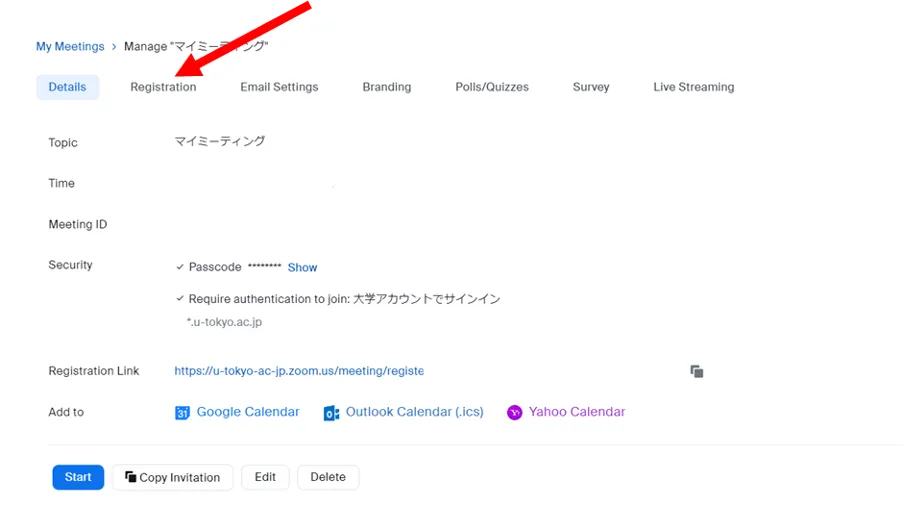Viewport: 904px width, 506px height.
Task: Go to the Polls/Quizzes tab
Action: pos(491,87)
